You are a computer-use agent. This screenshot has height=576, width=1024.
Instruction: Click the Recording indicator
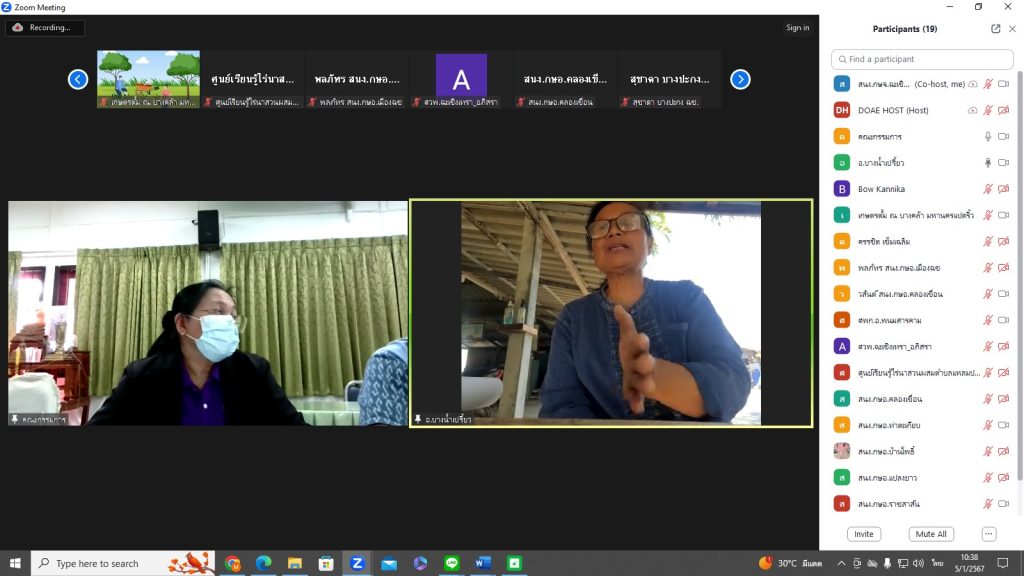click(x=45, y=28)
